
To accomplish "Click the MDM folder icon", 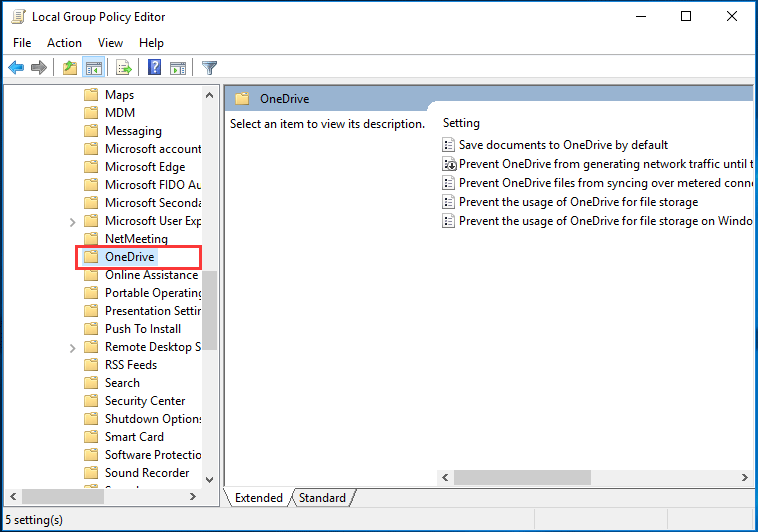I will coord(91,113).
